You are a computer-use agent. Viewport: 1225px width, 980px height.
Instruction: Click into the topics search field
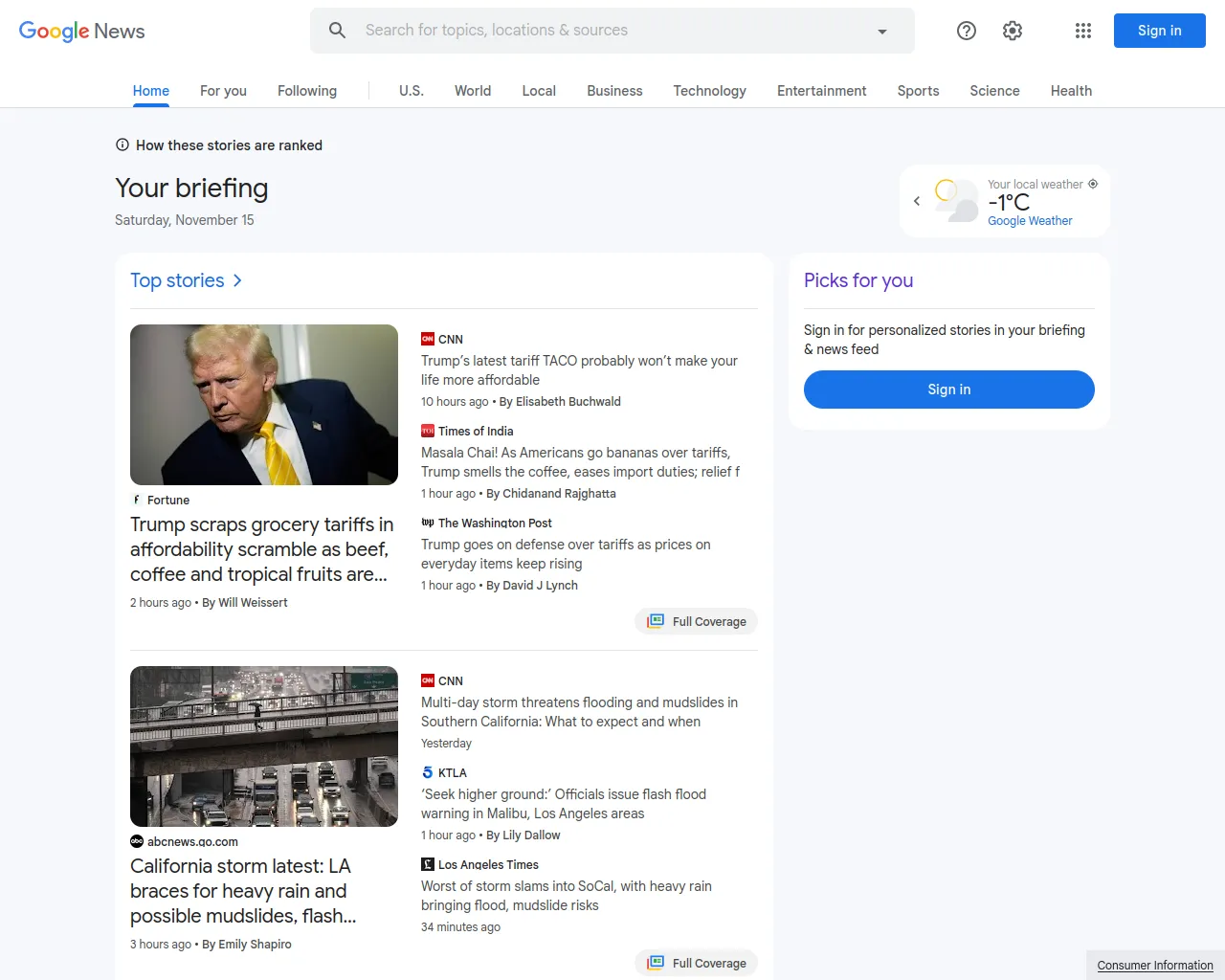tap(612, 31)
